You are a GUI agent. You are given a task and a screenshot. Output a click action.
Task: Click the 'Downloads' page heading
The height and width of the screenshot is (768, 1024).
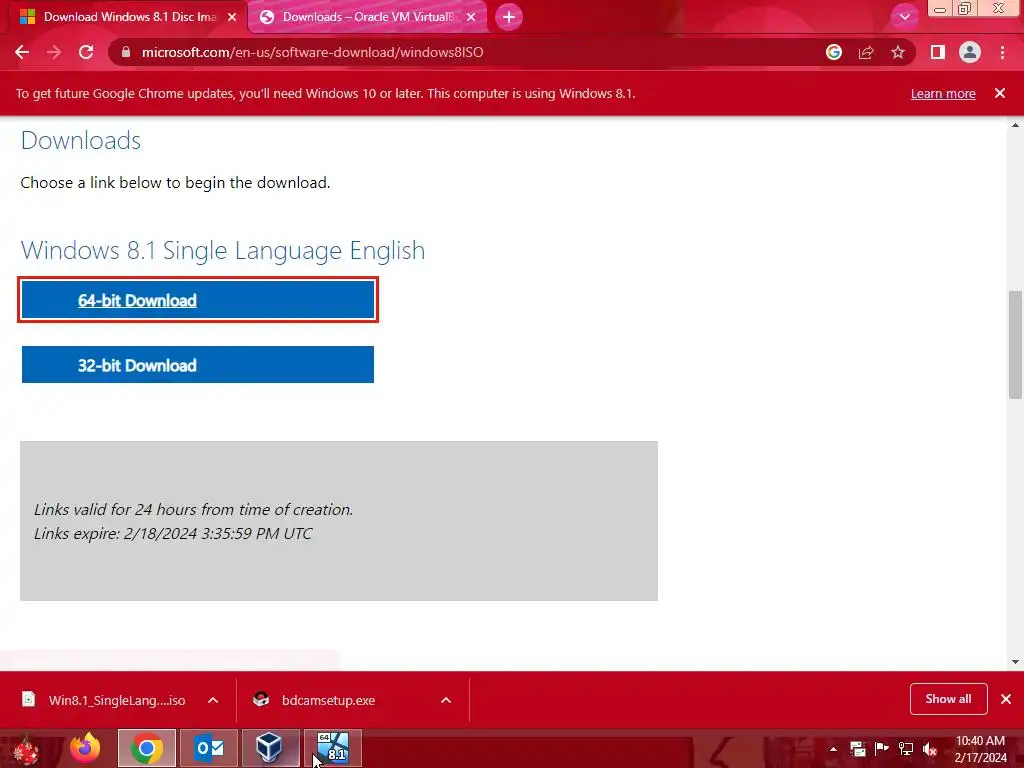[x=81, y=140]
